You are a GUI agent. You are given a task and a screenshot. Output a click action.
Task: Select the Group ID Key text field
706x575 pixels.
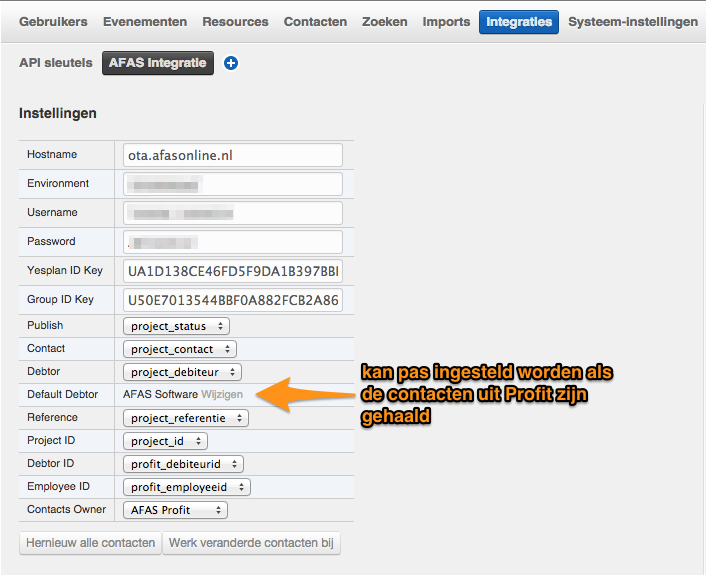(232, 300)
